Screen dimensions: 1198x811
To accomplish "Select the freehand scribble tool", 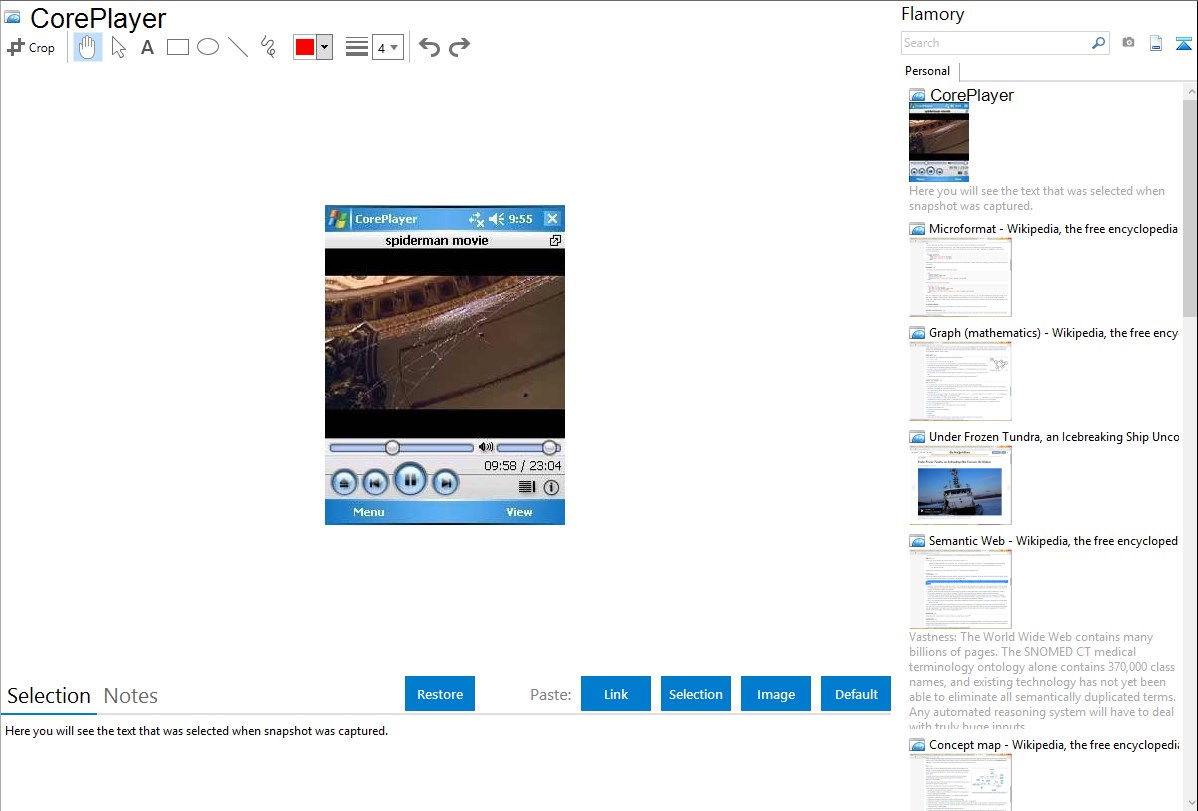I will click(268, 47).
